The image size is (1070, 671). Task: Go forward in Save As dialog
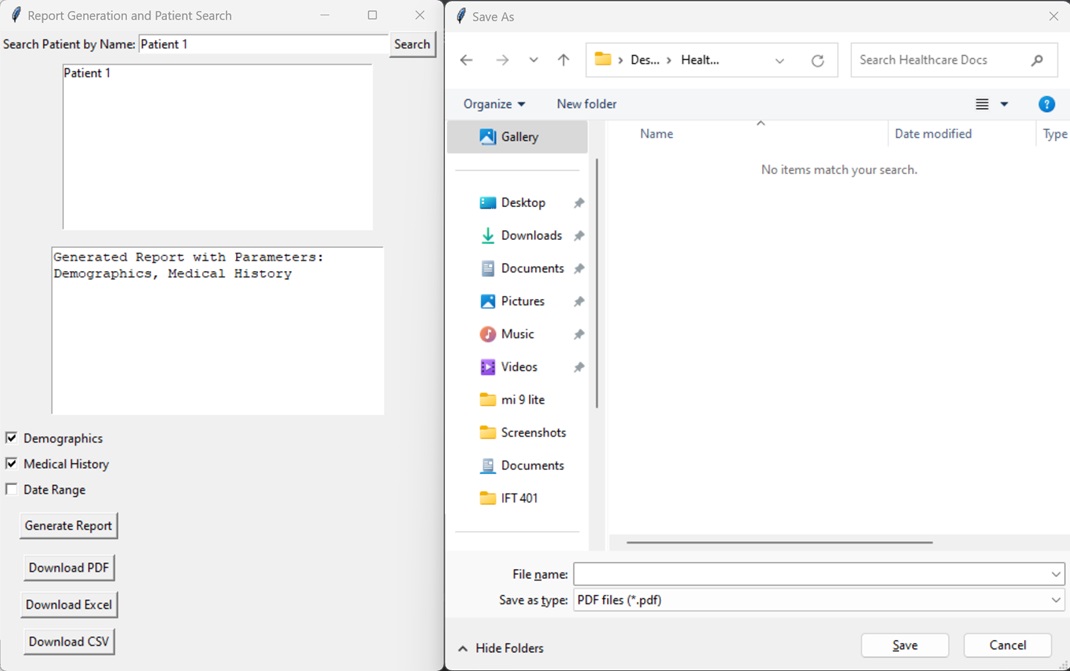[502, 60]
